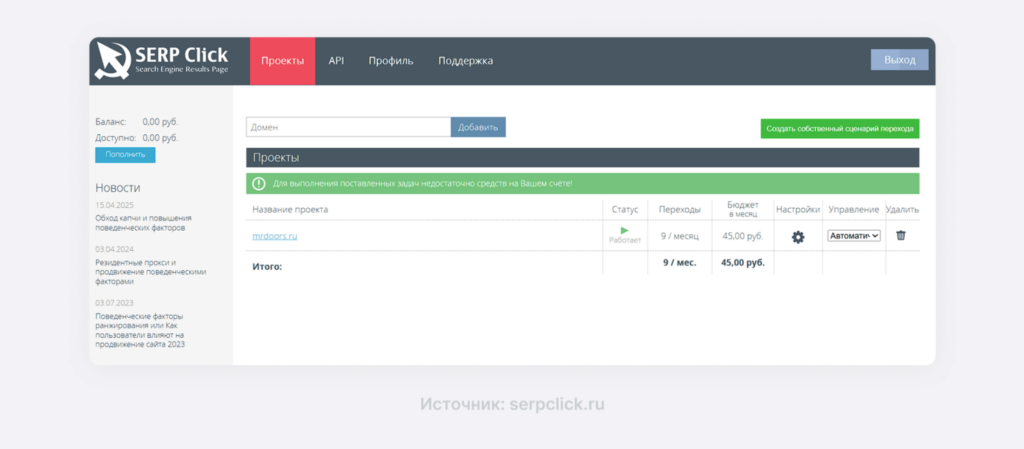
Task: Open the mrdoors.ru project link
Action: pyautogui.click(x=275, y=237)
